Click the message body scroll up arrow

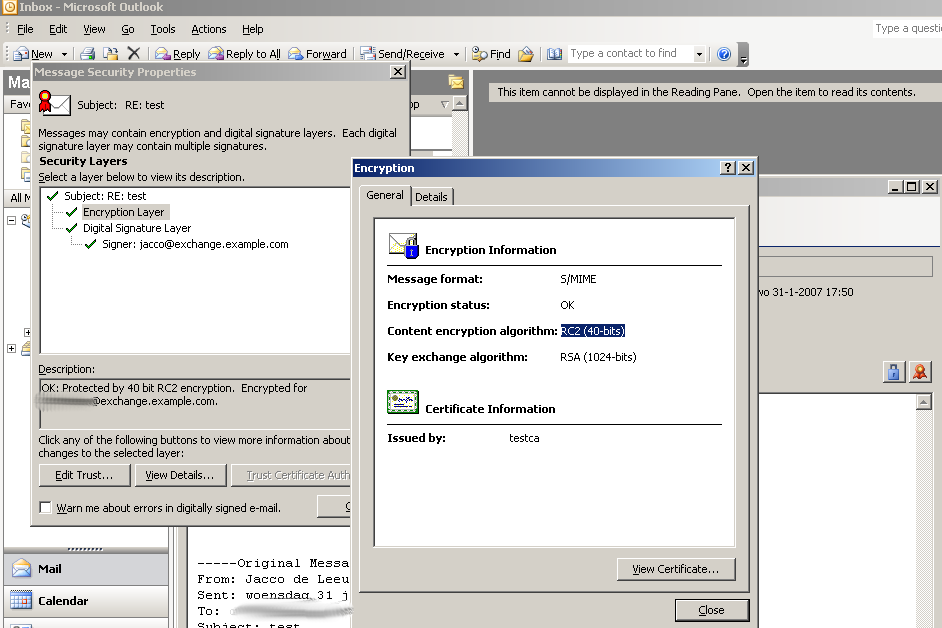924,401
